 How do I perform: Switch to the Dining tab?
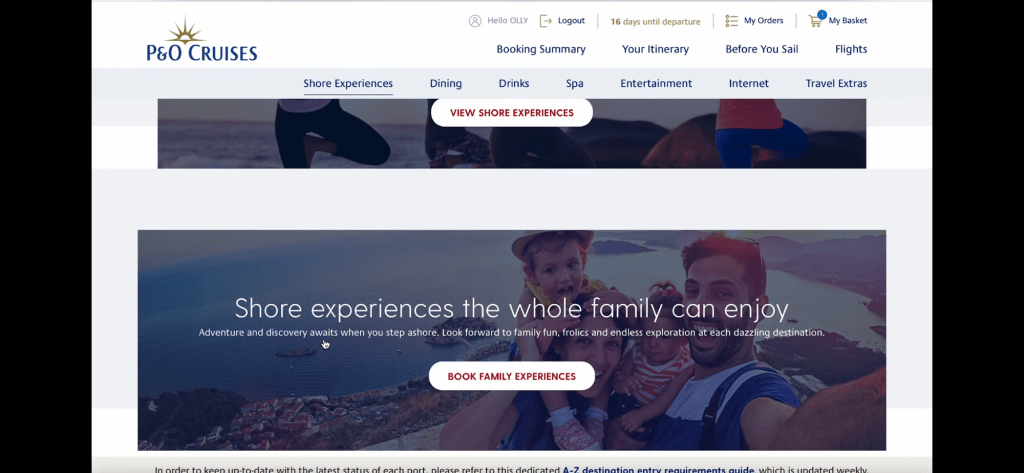(x=445, y=84)
